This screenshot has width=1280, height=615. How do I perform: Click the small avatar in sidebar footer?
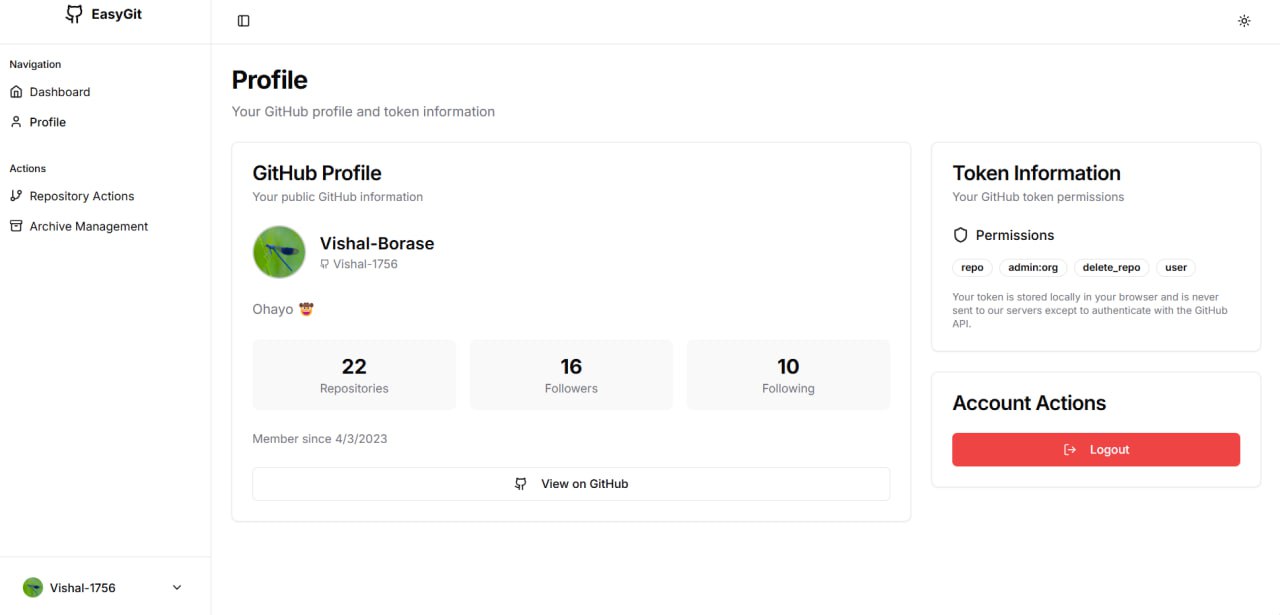[x=33, y=588]
